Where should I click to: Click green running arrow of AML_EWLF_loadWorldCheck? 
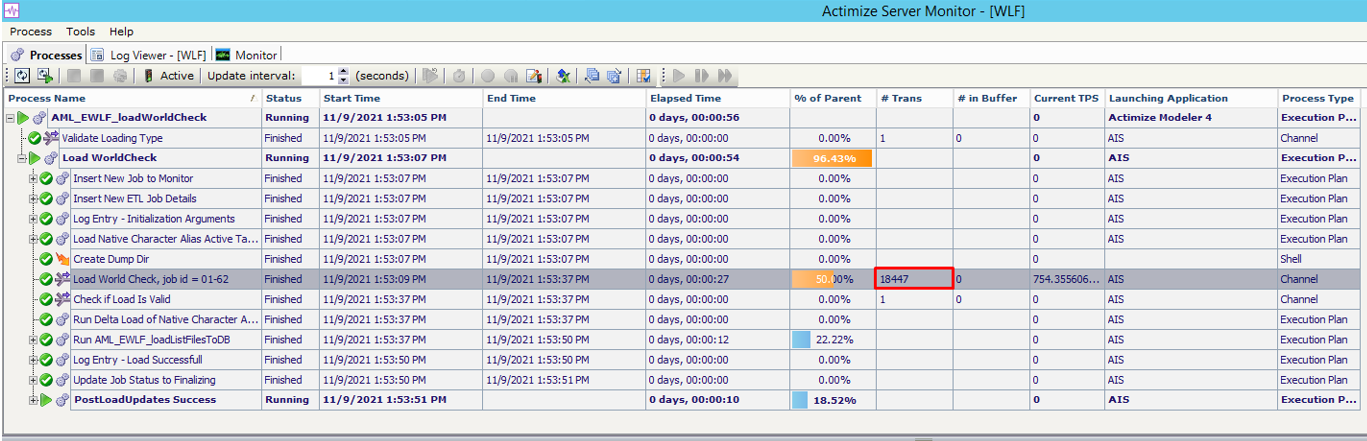24,118
